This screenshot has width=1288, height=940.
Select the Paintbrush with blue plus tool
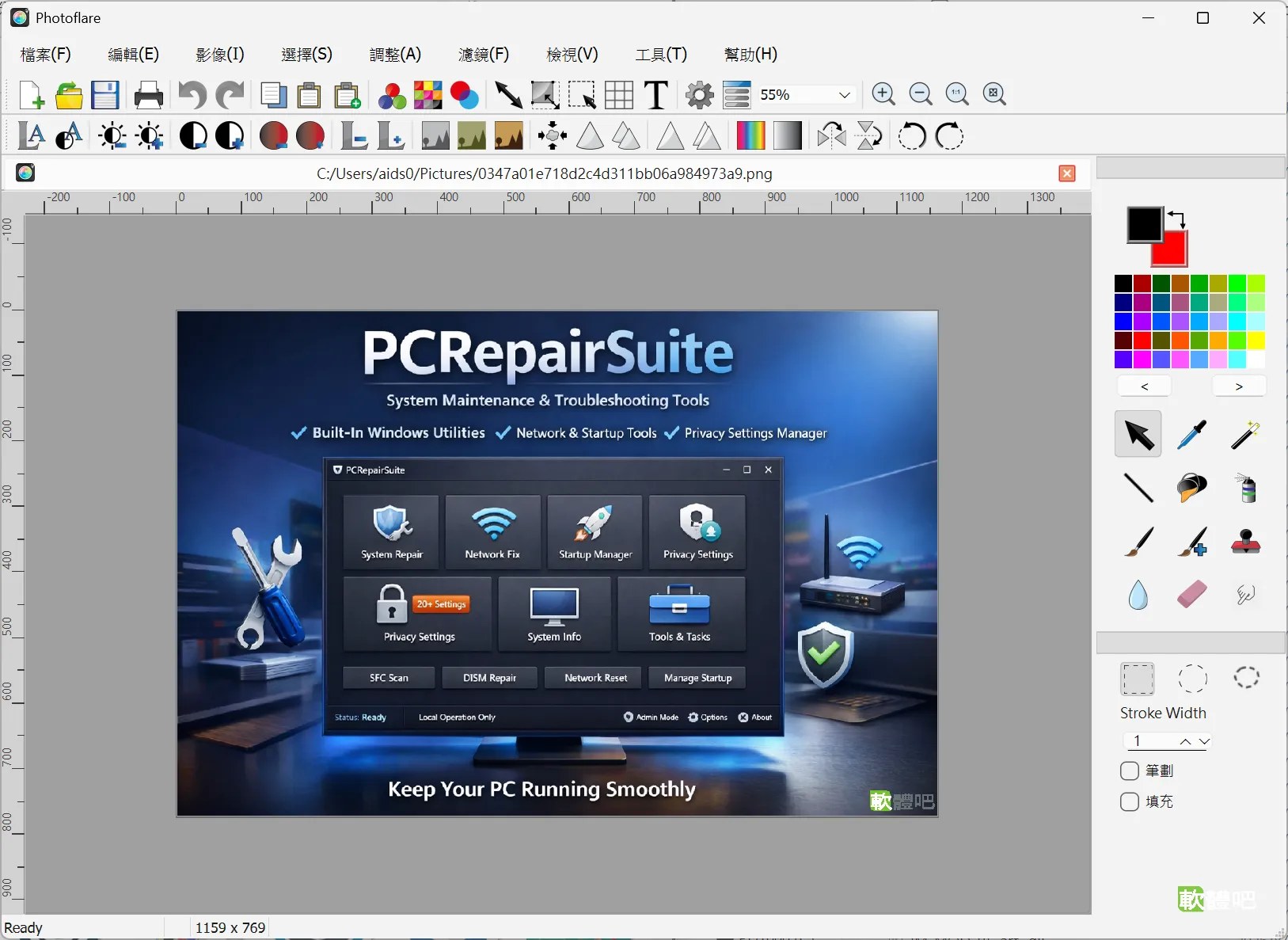click(1191, 542)
